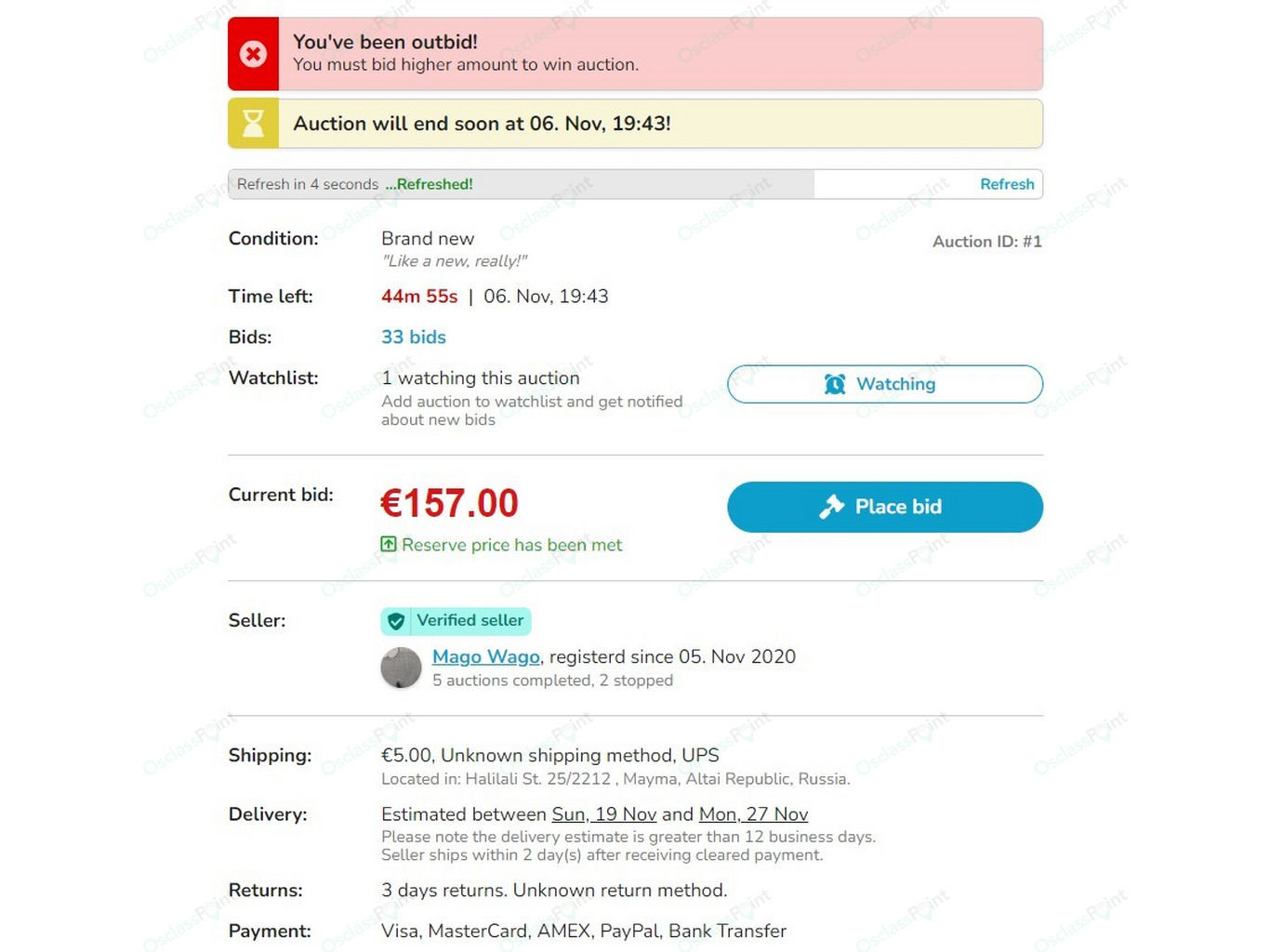Screen dimensions: 1270x952
Task: Click the verified seller shield icon
Action: pyautogui.click(x=396, y=621)
